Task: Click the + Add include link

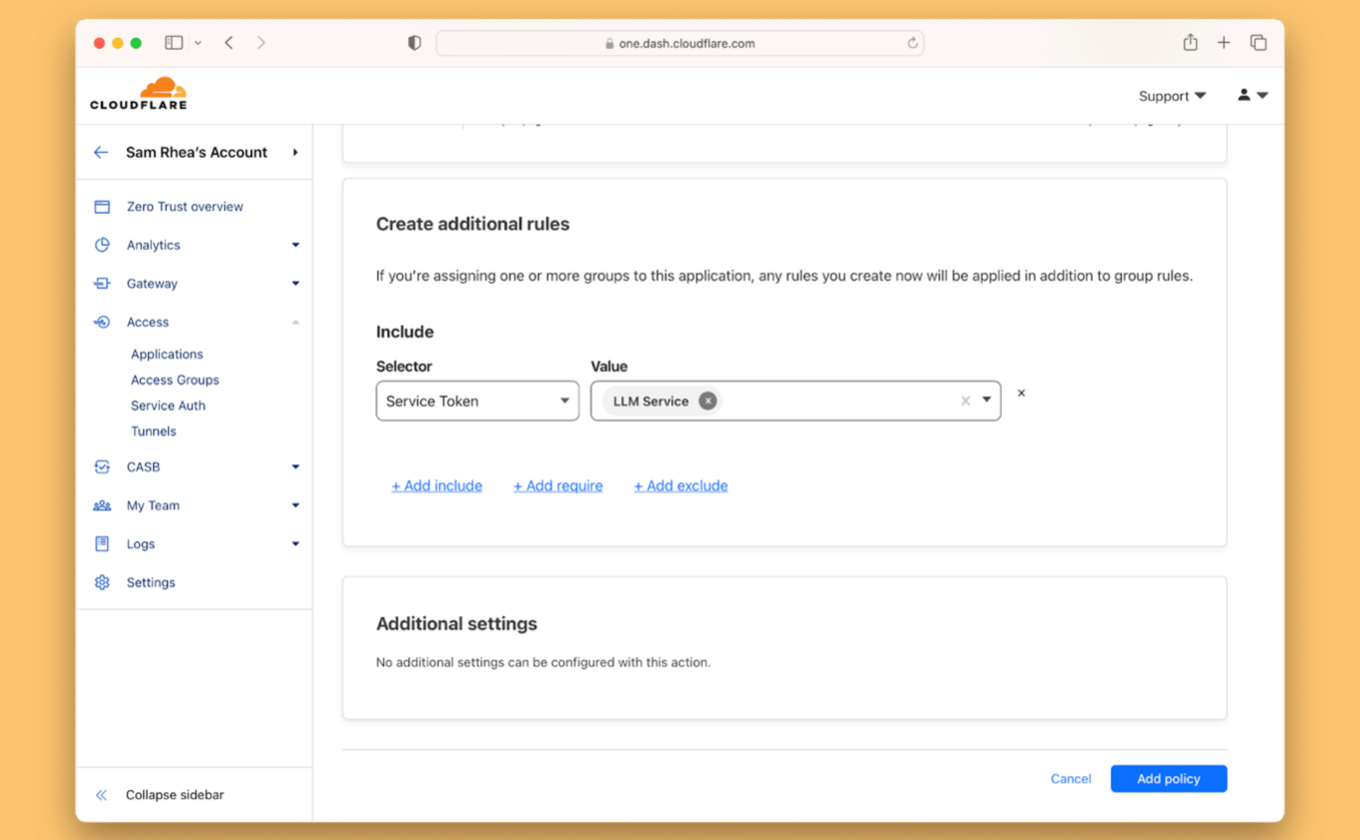Action: (x=437, y=486)
